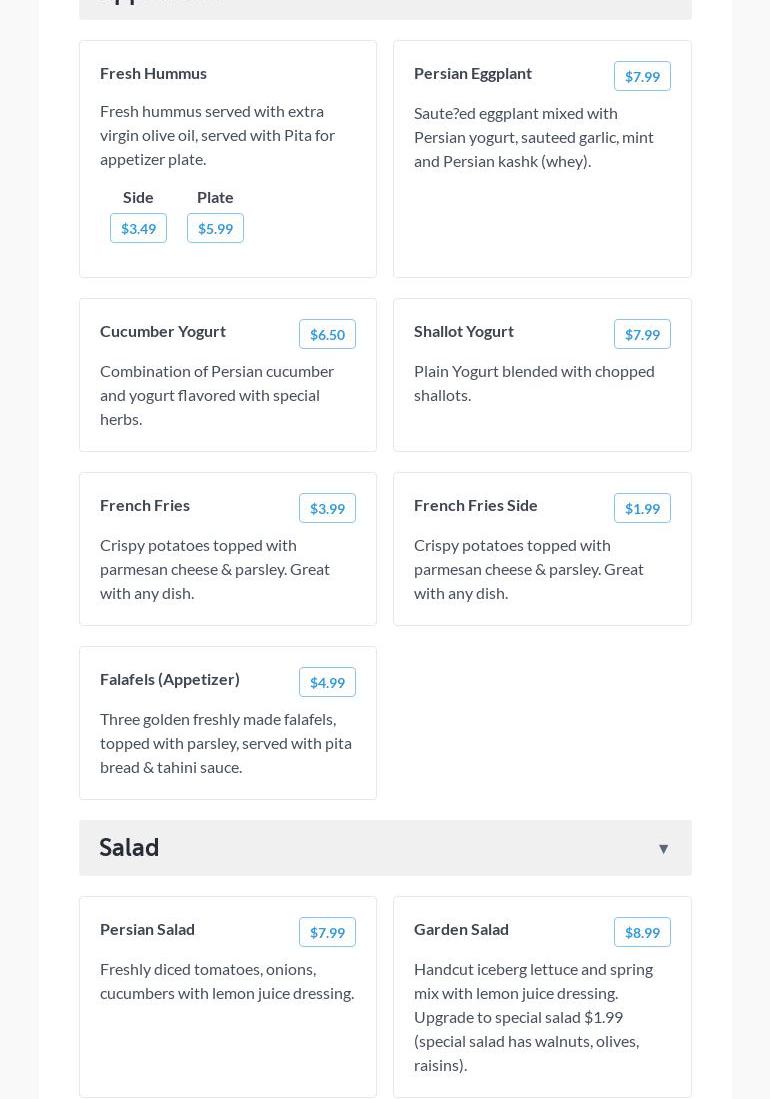770x1099 pixels.
Task: Add French Fries Side for $1.99
Action: tap(642, 509)
